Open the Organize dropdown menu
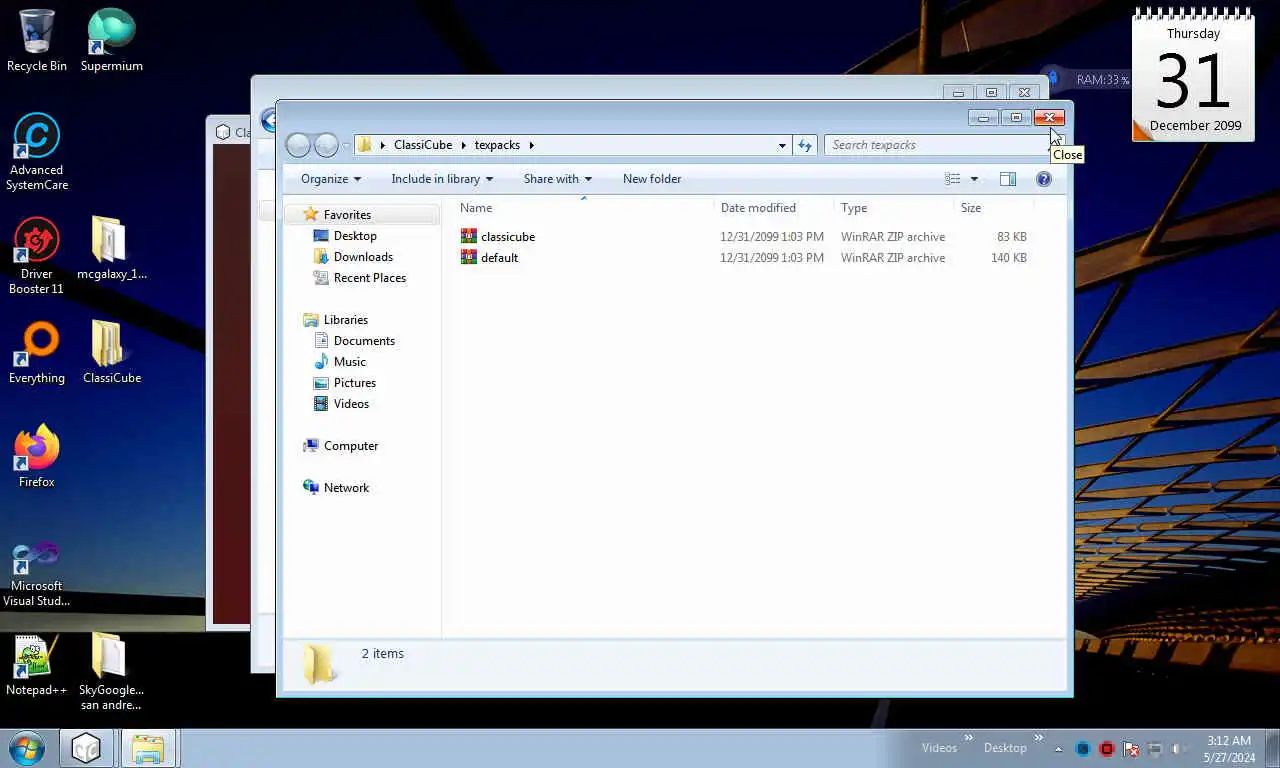 pos(331,179)
